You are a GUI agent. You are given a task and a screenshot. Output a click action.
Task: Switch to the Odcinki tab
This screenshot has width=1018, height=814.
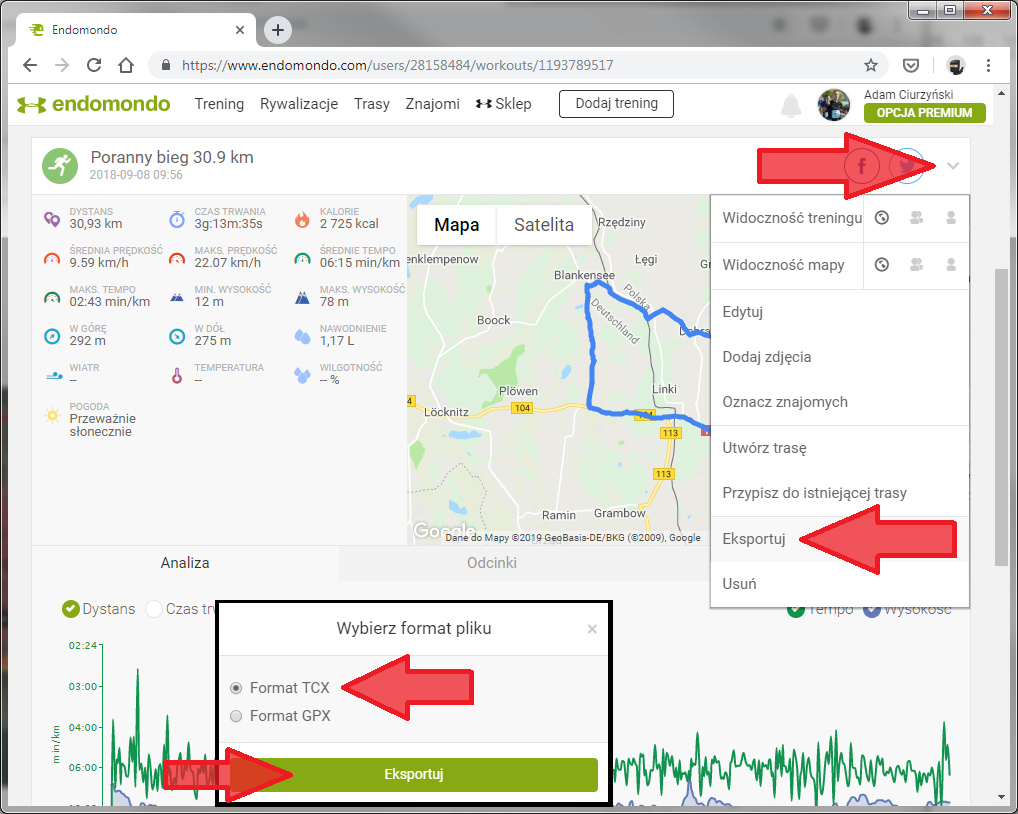[x=491, y=563]
